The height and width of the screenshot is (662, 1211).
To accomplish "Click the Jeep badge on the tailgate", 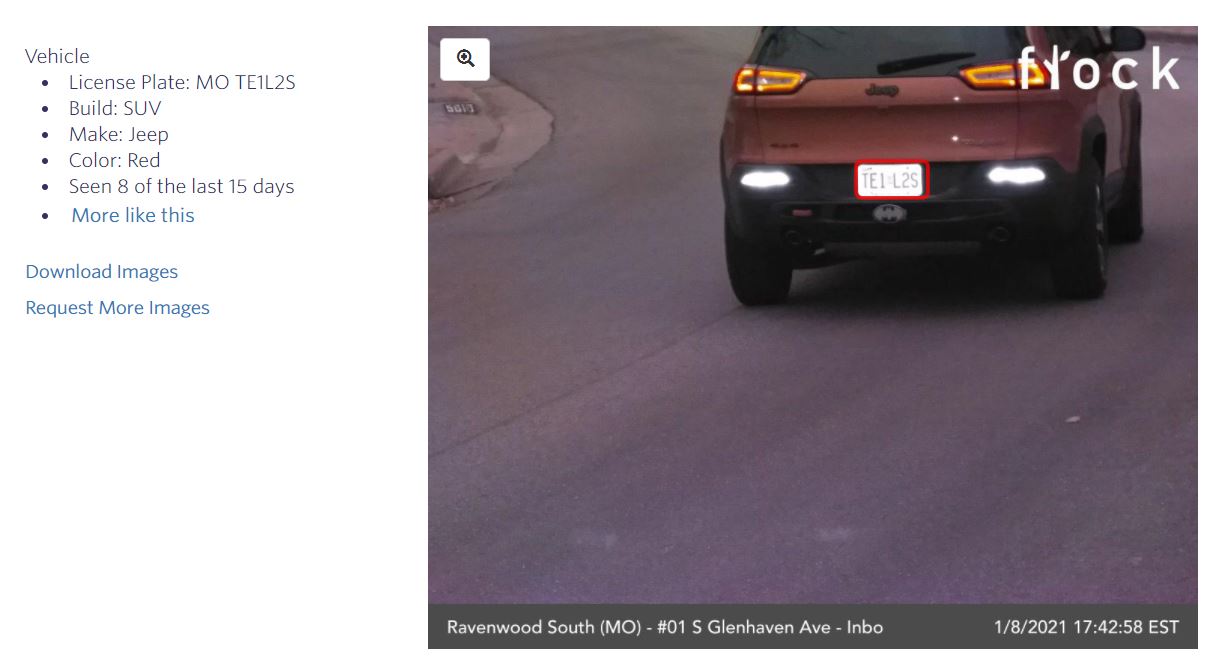I will tap(881, 90).
